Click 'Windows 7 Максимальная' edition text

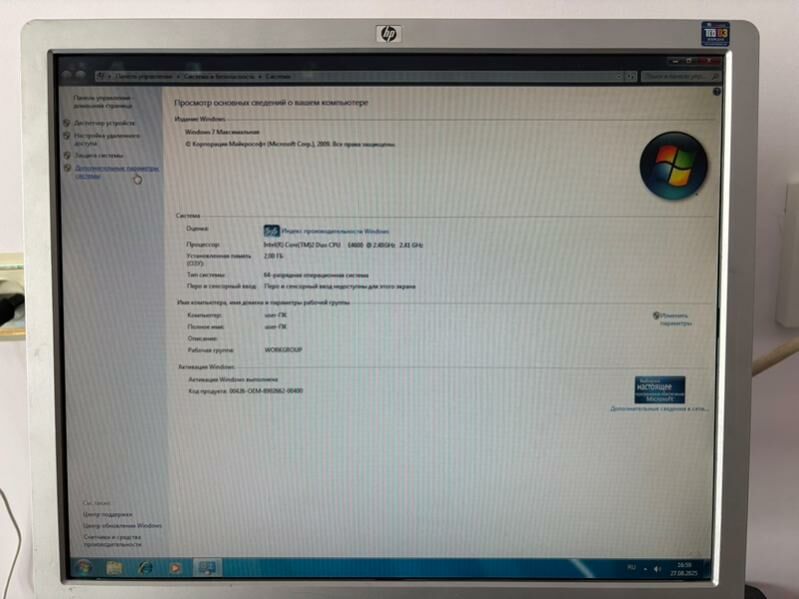[x=222, y=132]
